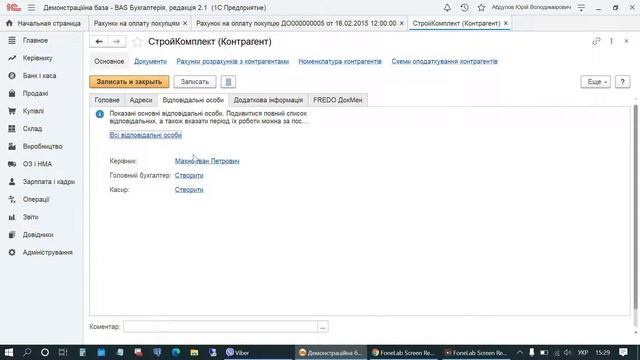This screenshot has width=640, height=360.
Task: Open taskbar search magnifier
Action: (27, 352)
